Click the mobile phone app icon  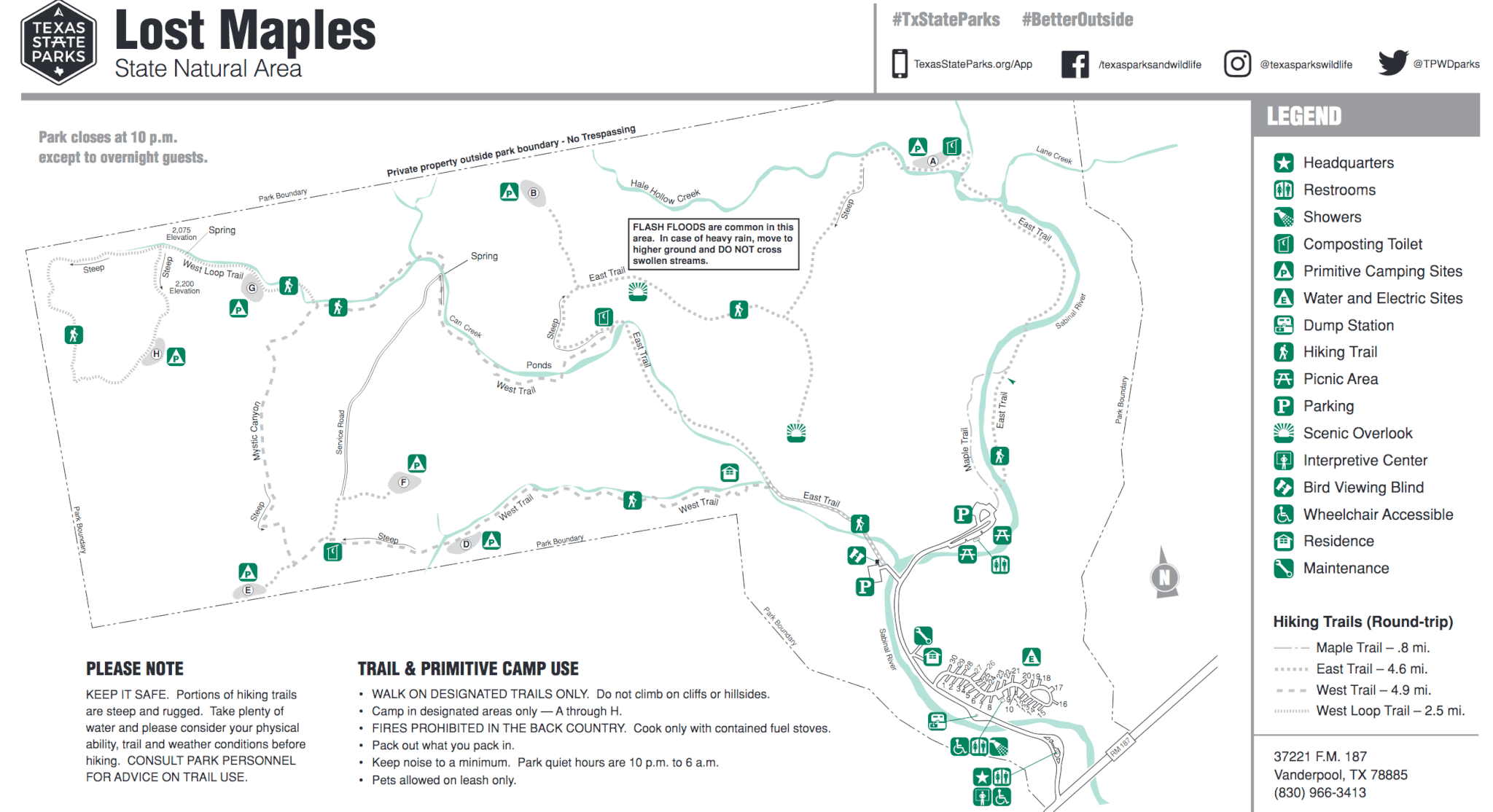[900, 64]
